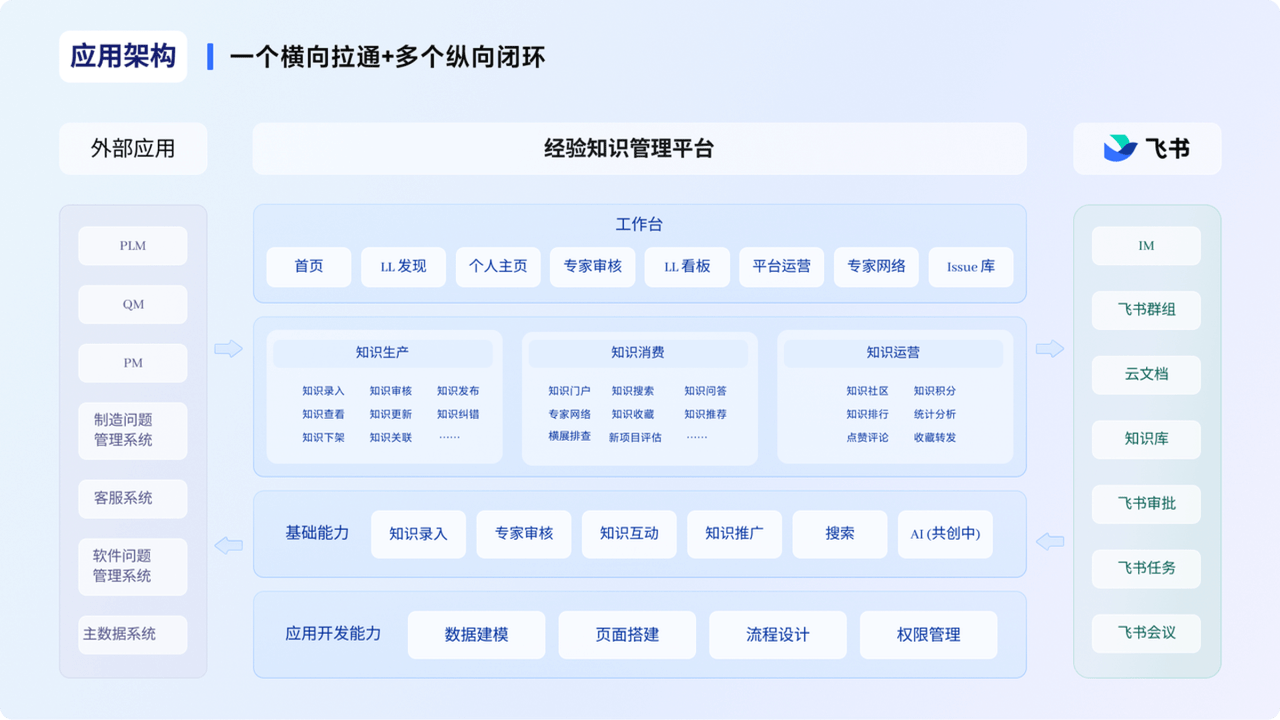Click the 知识消费 panel header
Image resolution: width=1280 pixels, height=720 pixels.
pyautogui.click(x=638, y=353)
